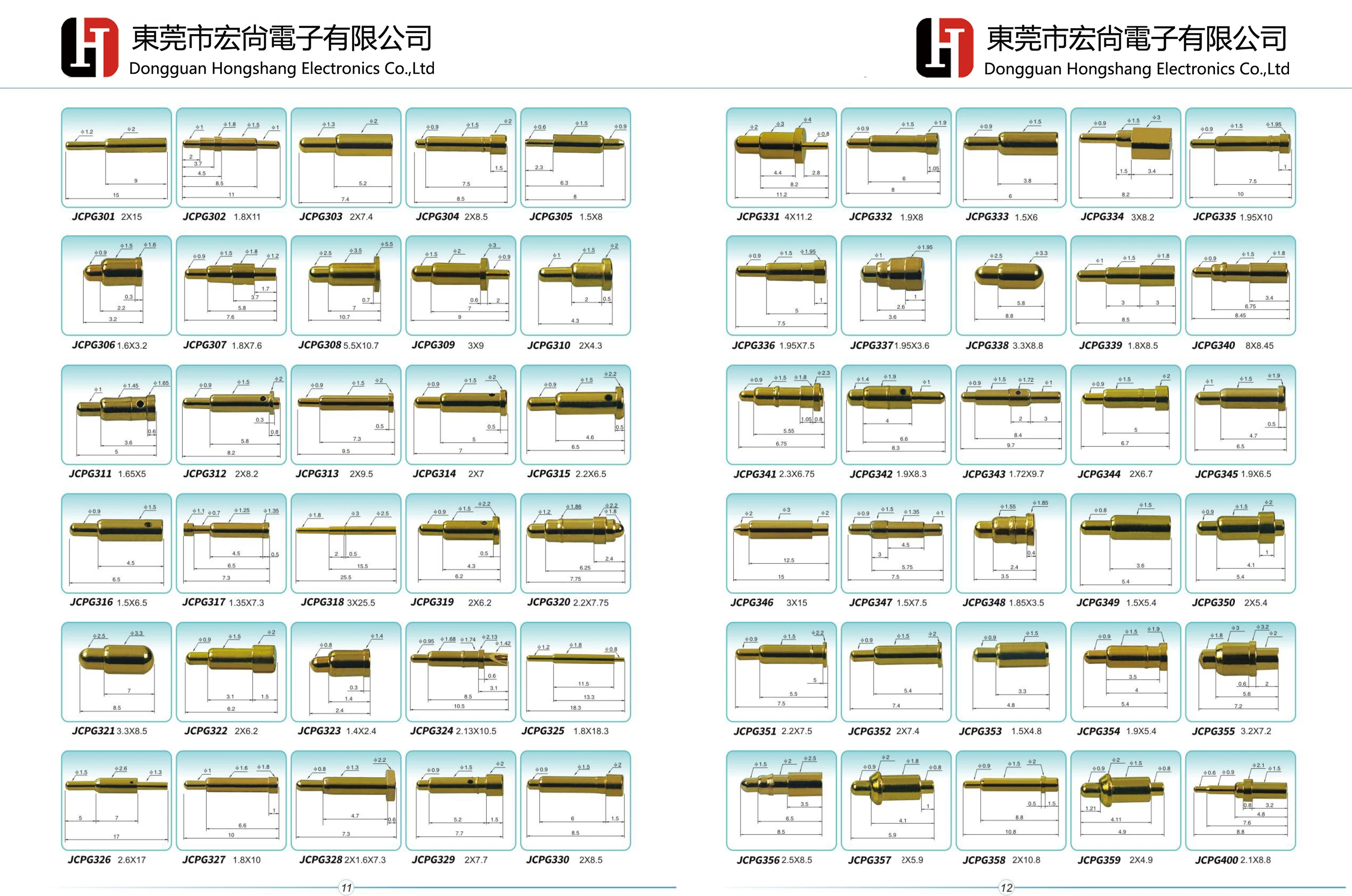Open the JCPG334 3X8.2 block pin image

click(1126, 158)
